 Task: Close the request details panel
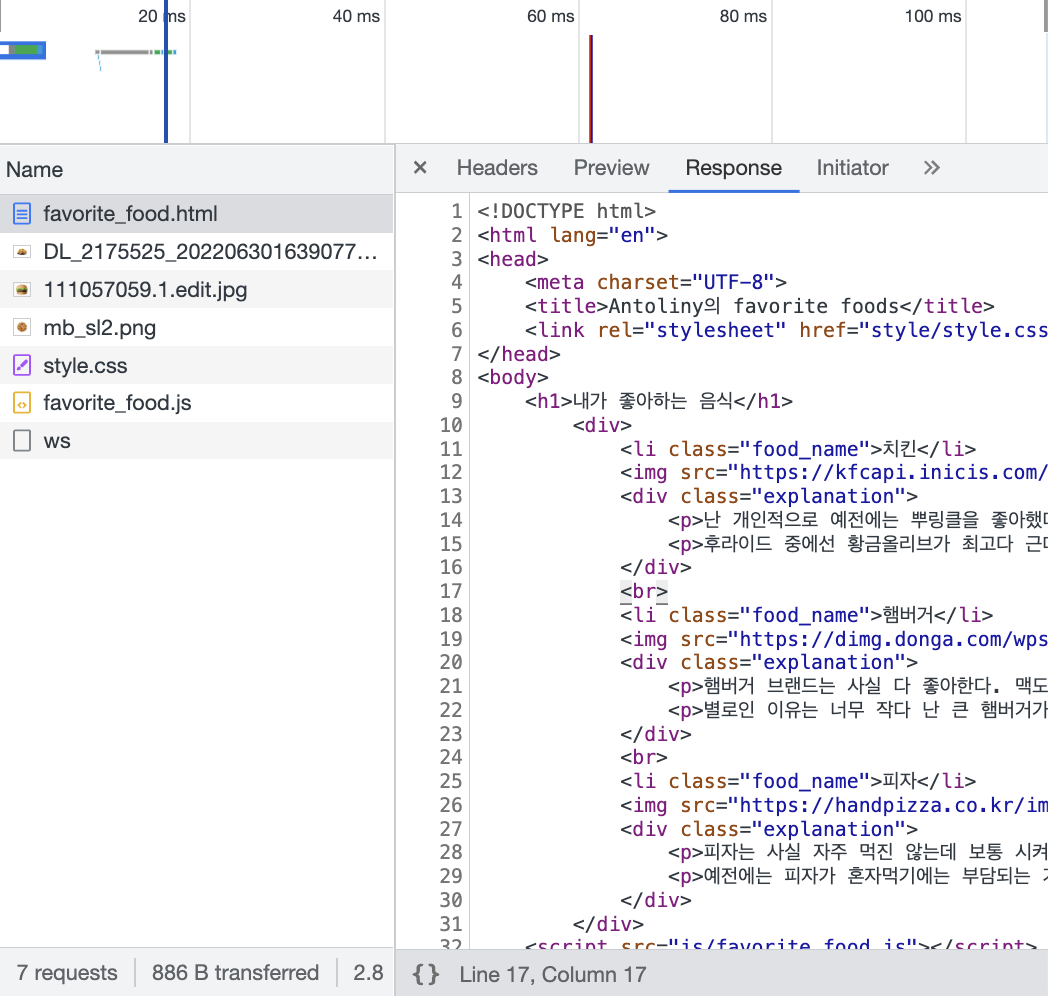tap(420, 167)
